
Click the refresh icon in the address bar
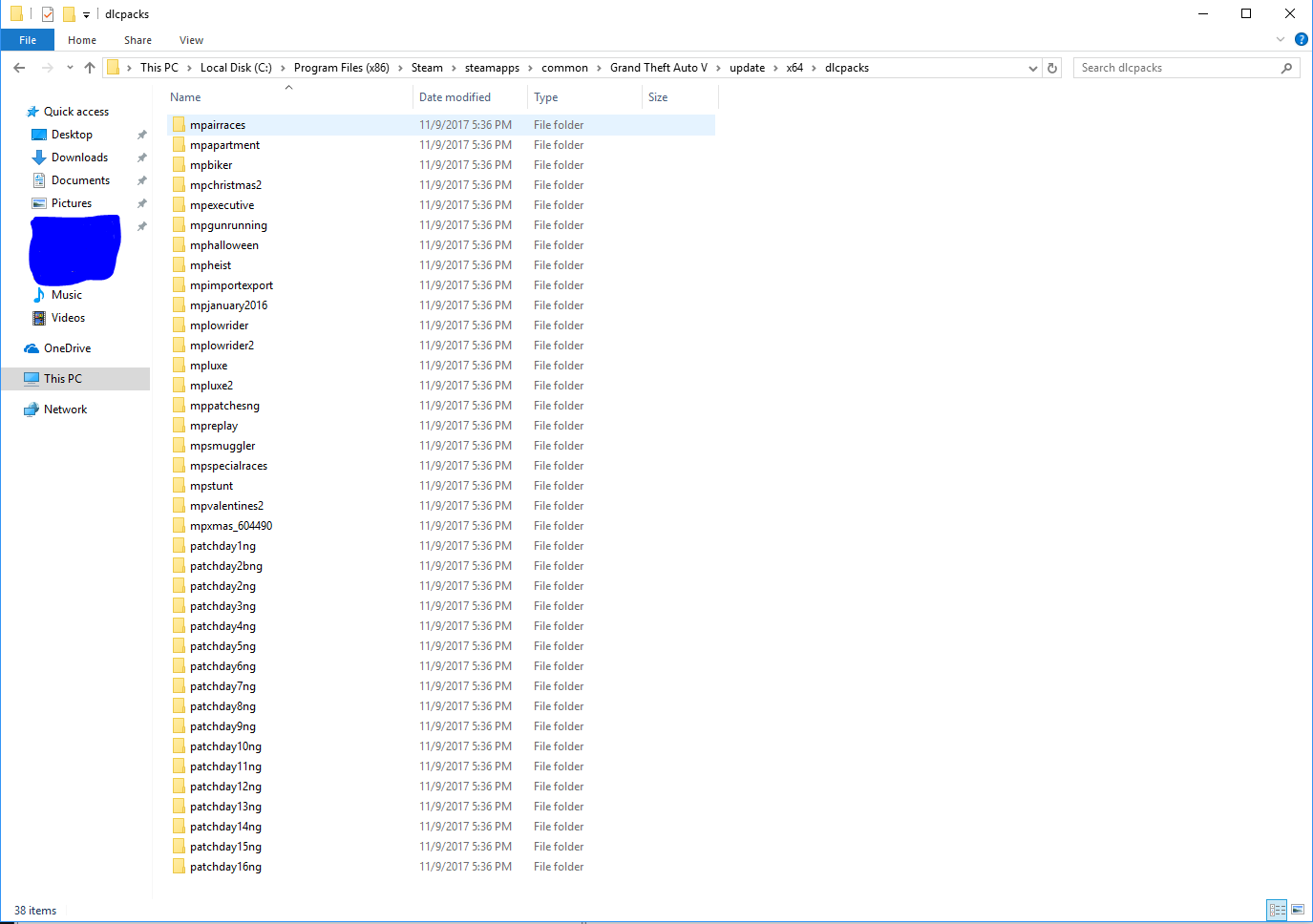pos(1051,67)
